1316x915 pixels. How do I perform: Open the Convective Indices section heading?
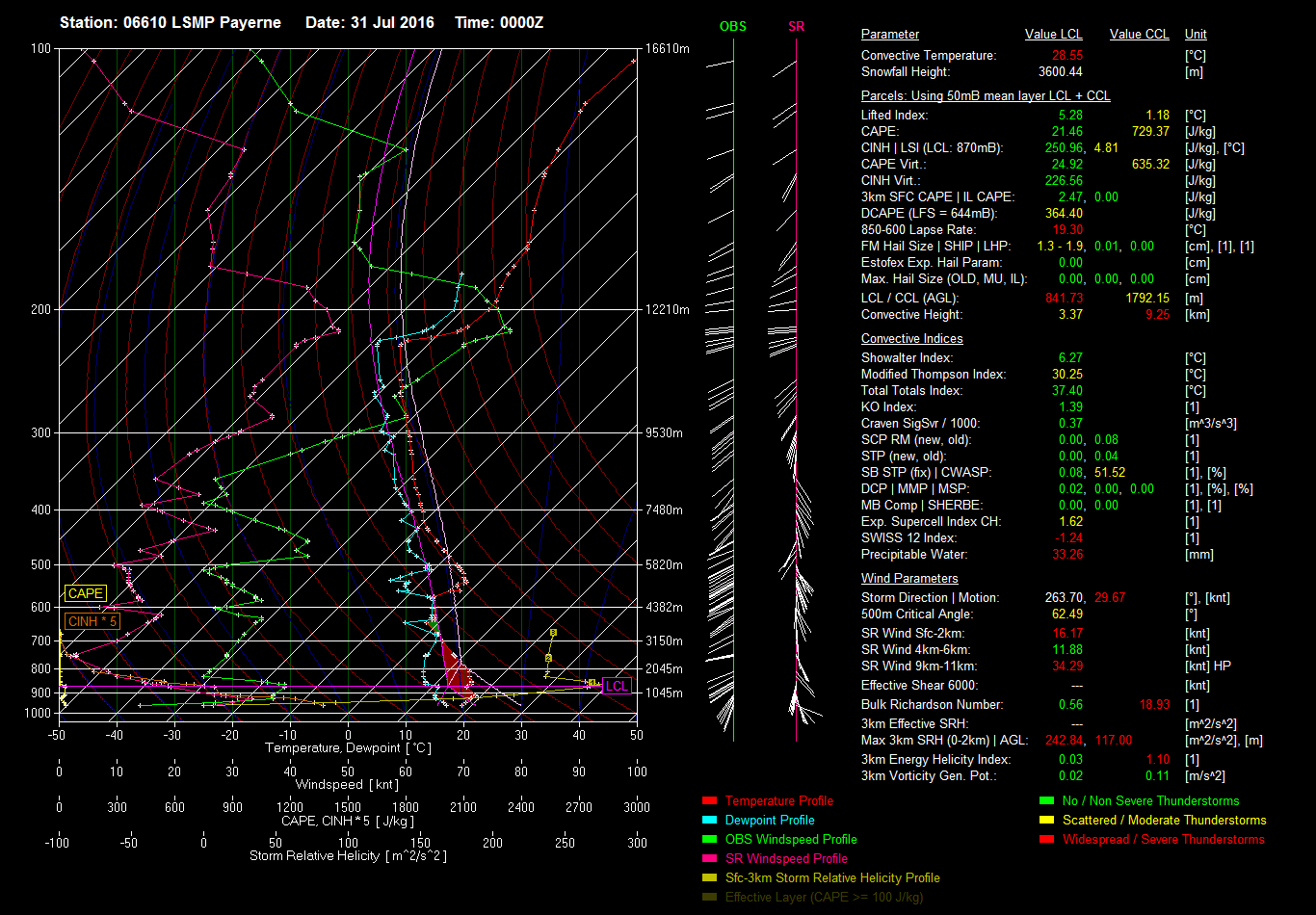[x=911, y=339]
